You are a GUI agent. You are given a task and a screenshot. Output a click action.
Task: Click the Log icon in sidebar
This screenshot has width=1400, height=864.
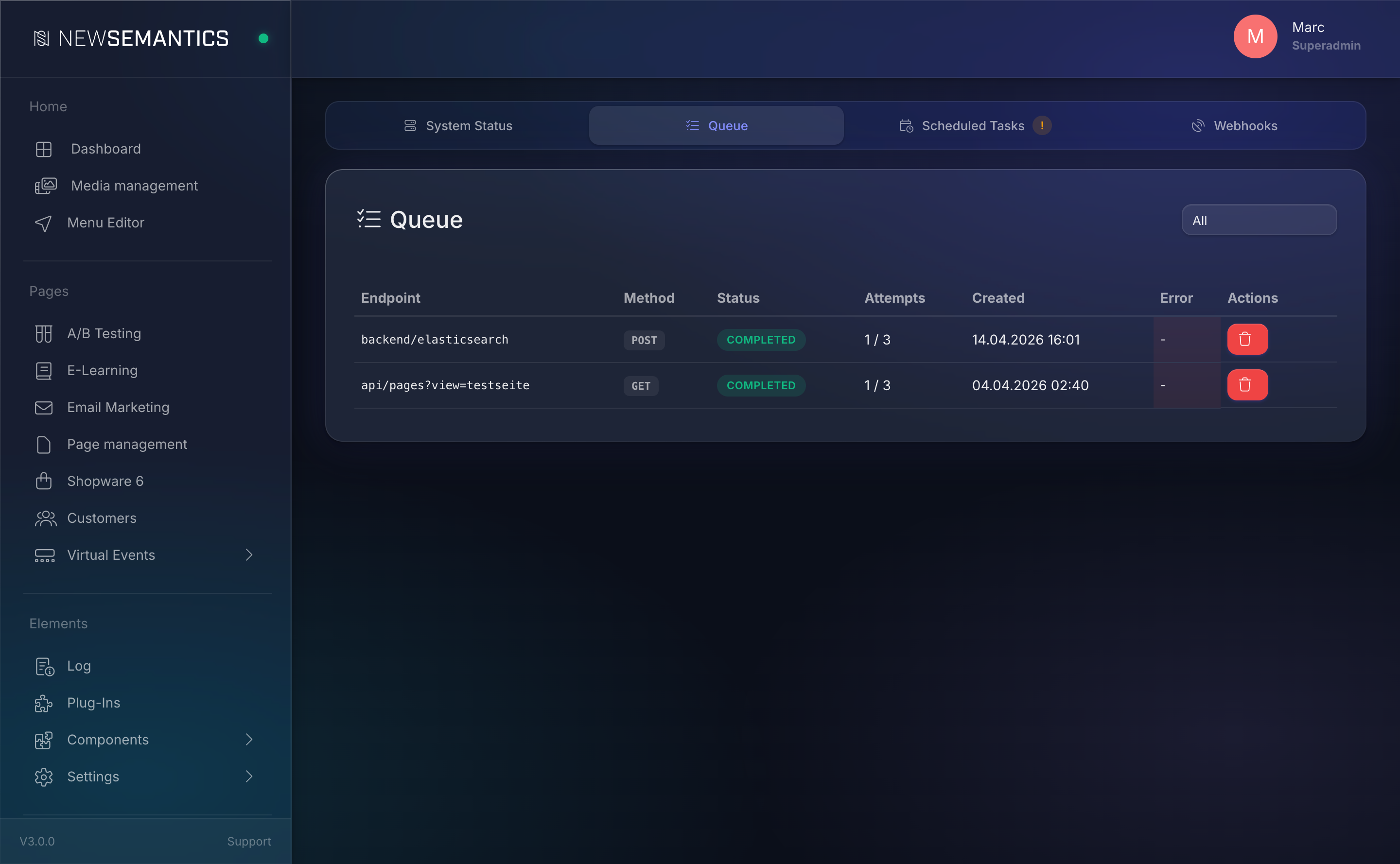tap(45, 666)
